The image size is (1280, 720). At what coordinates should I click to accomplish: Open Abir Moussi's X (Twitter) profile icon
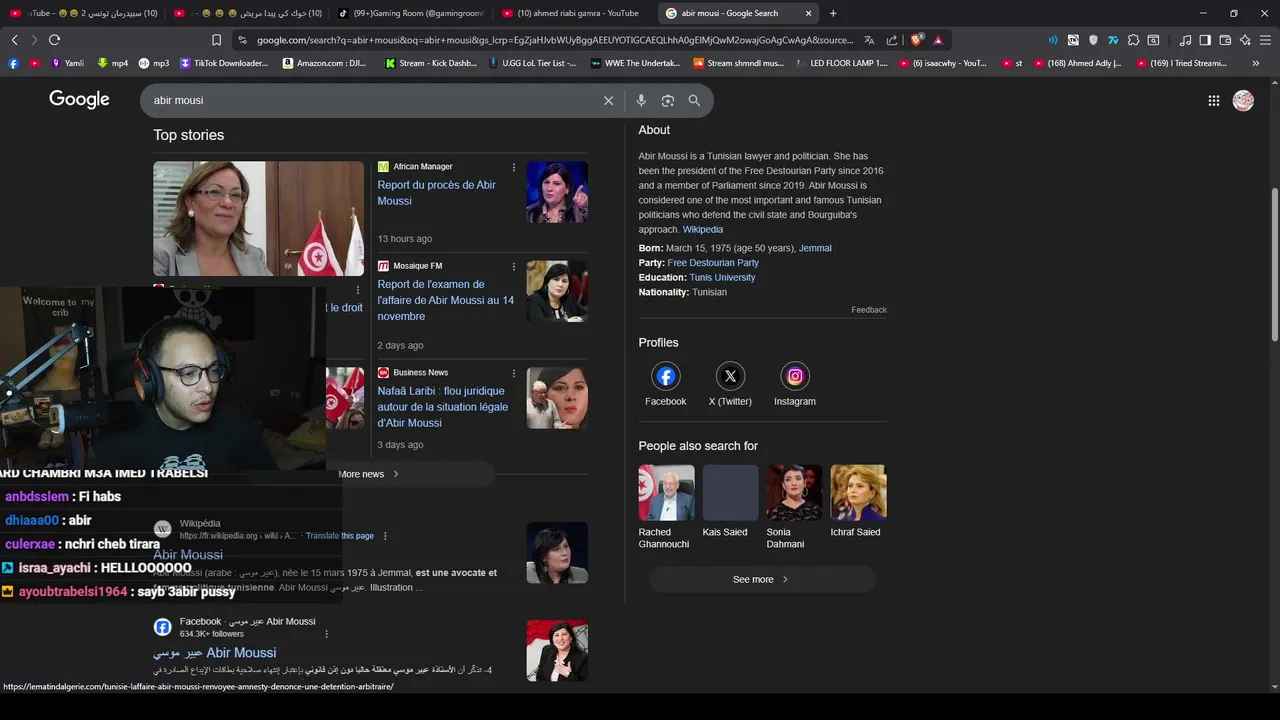tap(730, 376)
